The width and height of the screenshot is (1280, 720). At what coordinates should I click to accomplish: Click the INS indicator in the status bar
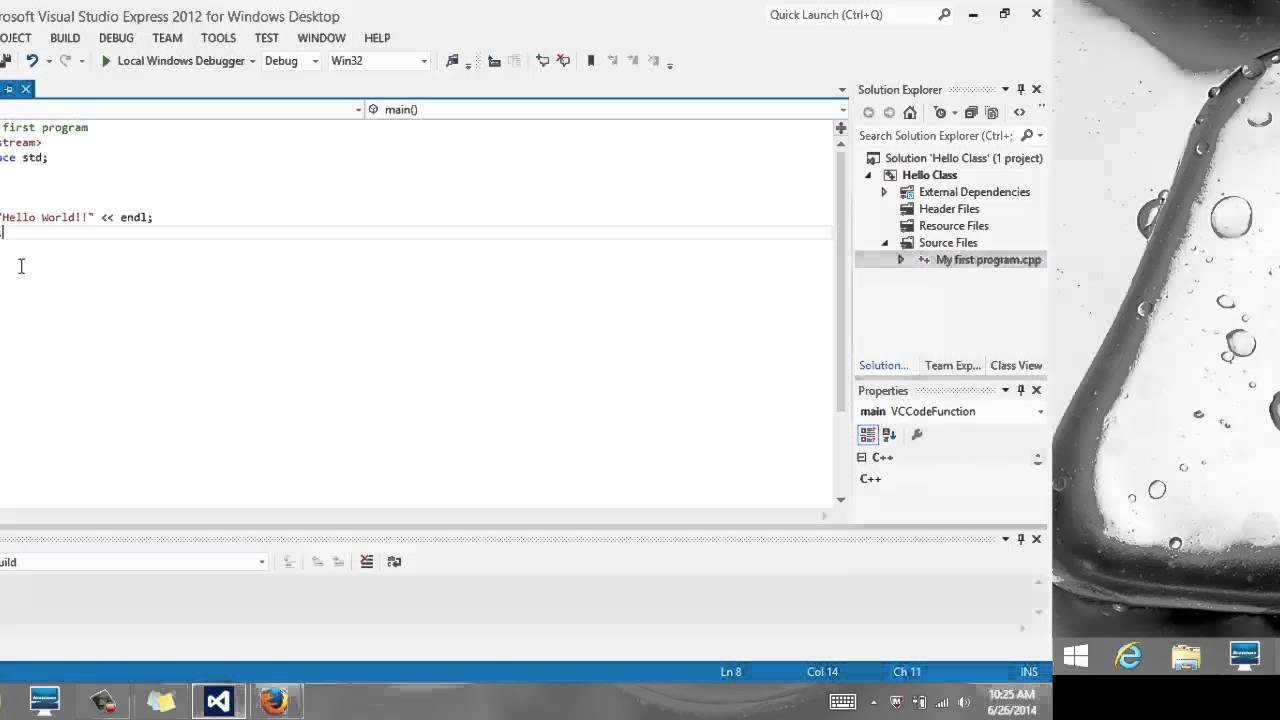[x=1029, y=672]
